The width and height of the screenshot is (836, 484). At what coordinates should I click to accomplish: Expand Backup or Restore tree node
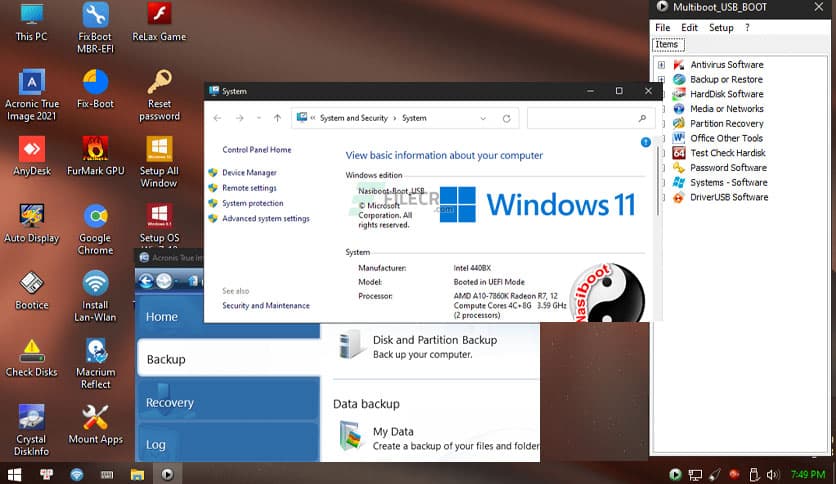[x=662, y=79]
